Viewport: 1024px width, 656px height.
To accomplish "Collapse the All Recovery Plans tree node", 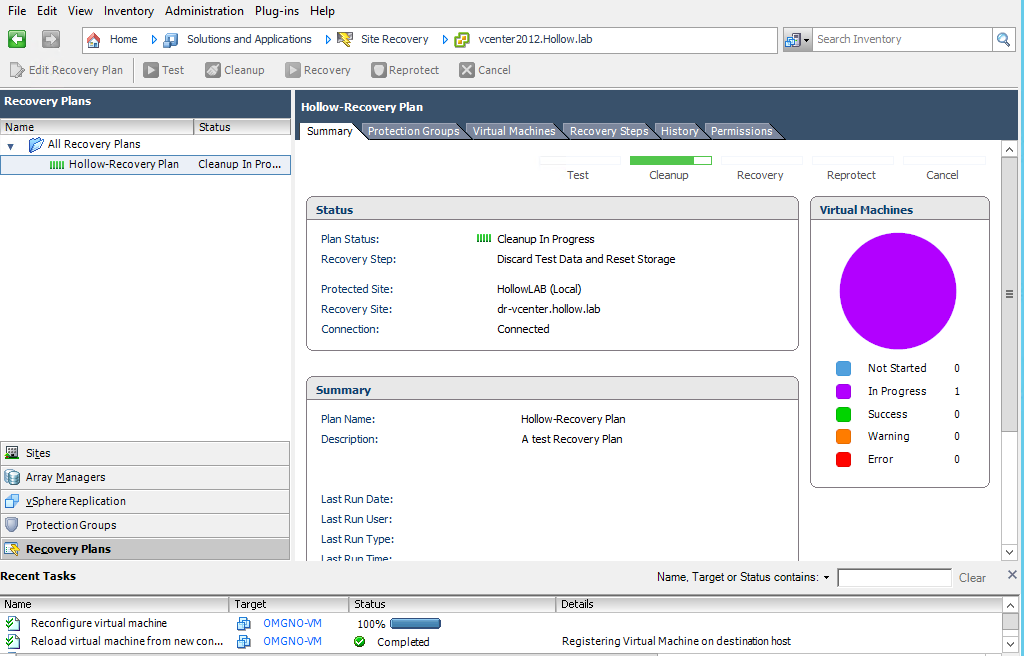I will [9, 144].
